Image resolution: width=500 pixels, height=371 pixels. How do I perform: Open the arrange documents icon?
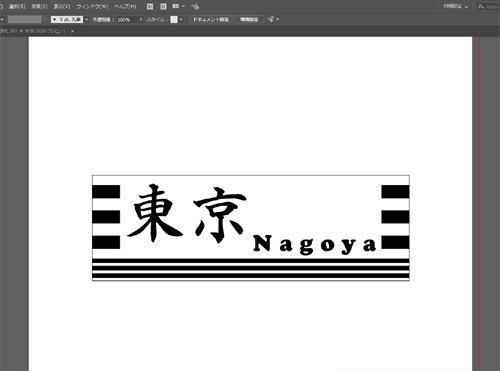click(176, 6)
